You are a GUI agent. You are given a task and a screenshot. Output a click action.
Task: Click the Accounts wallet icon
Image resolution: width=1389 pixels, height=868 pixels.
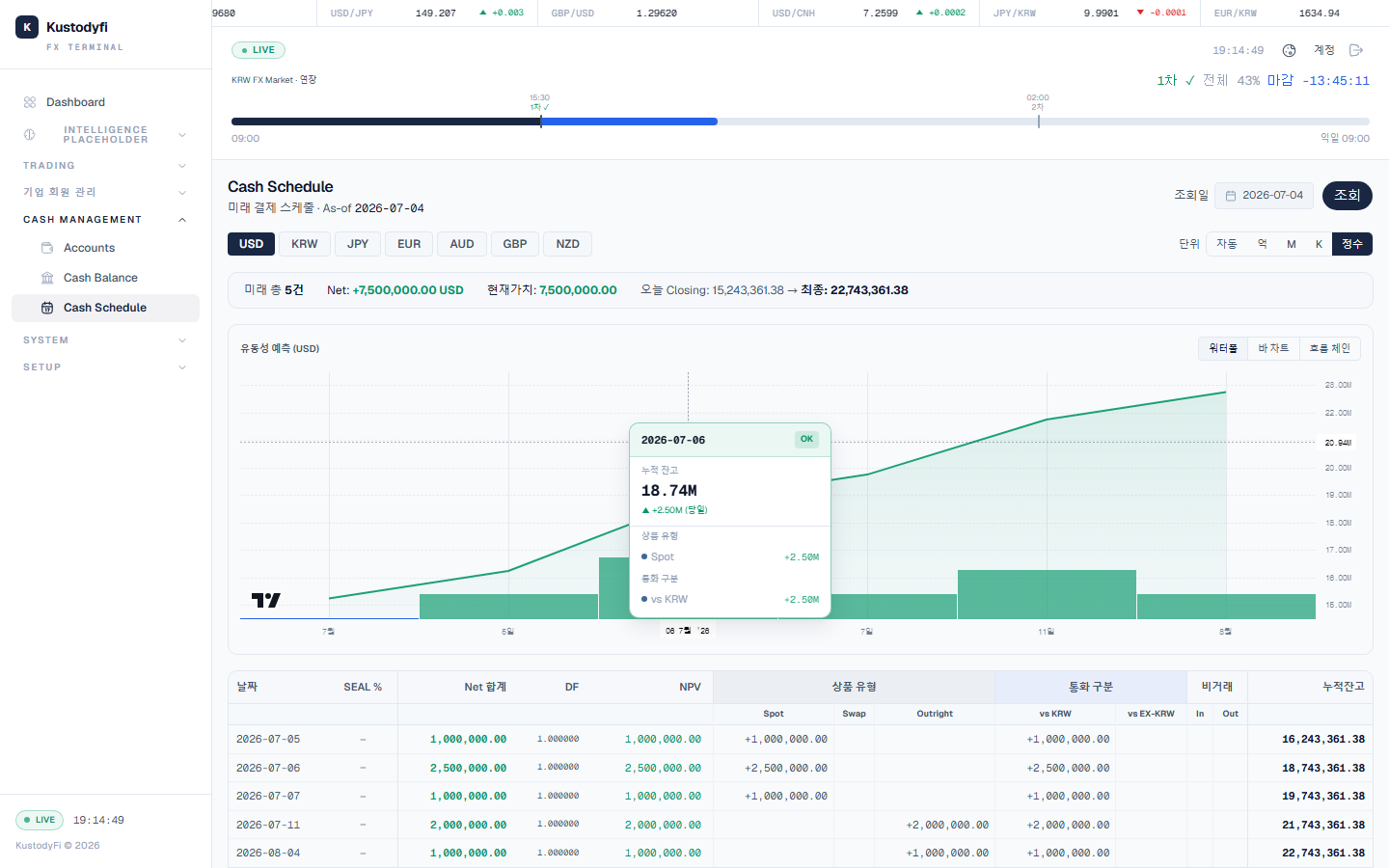click(x=47, y=248)
